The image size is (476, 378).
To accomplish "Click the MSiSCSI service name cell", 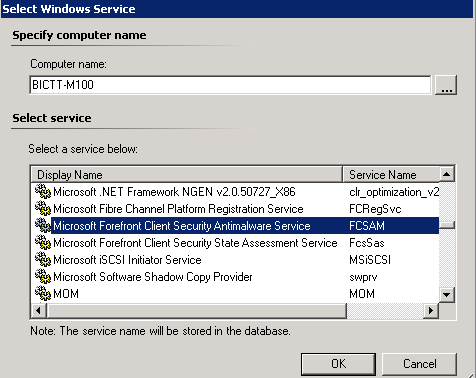I will coord(370,260).
